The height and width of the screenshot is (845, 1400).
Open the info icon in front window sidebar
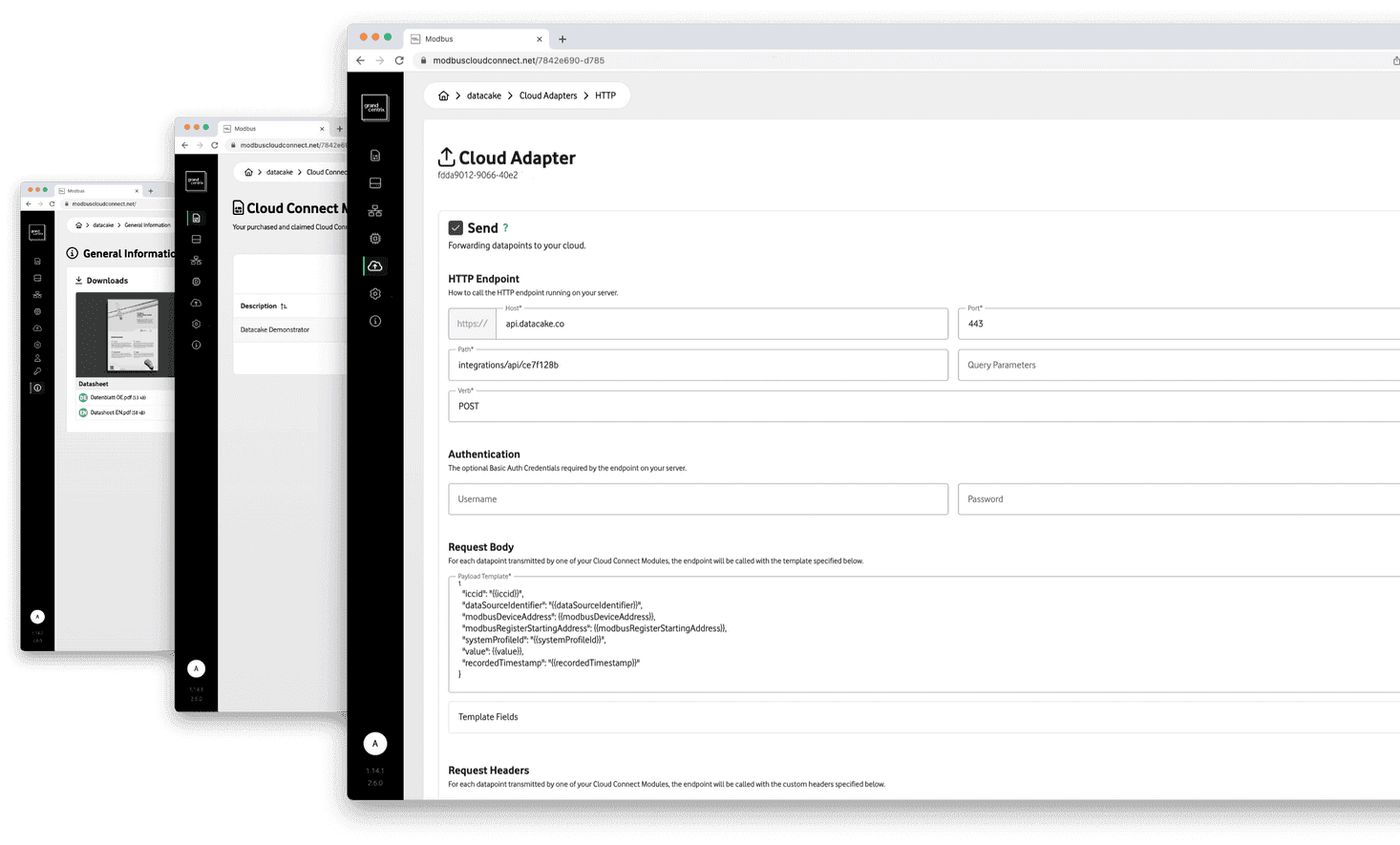click(375, 322)
